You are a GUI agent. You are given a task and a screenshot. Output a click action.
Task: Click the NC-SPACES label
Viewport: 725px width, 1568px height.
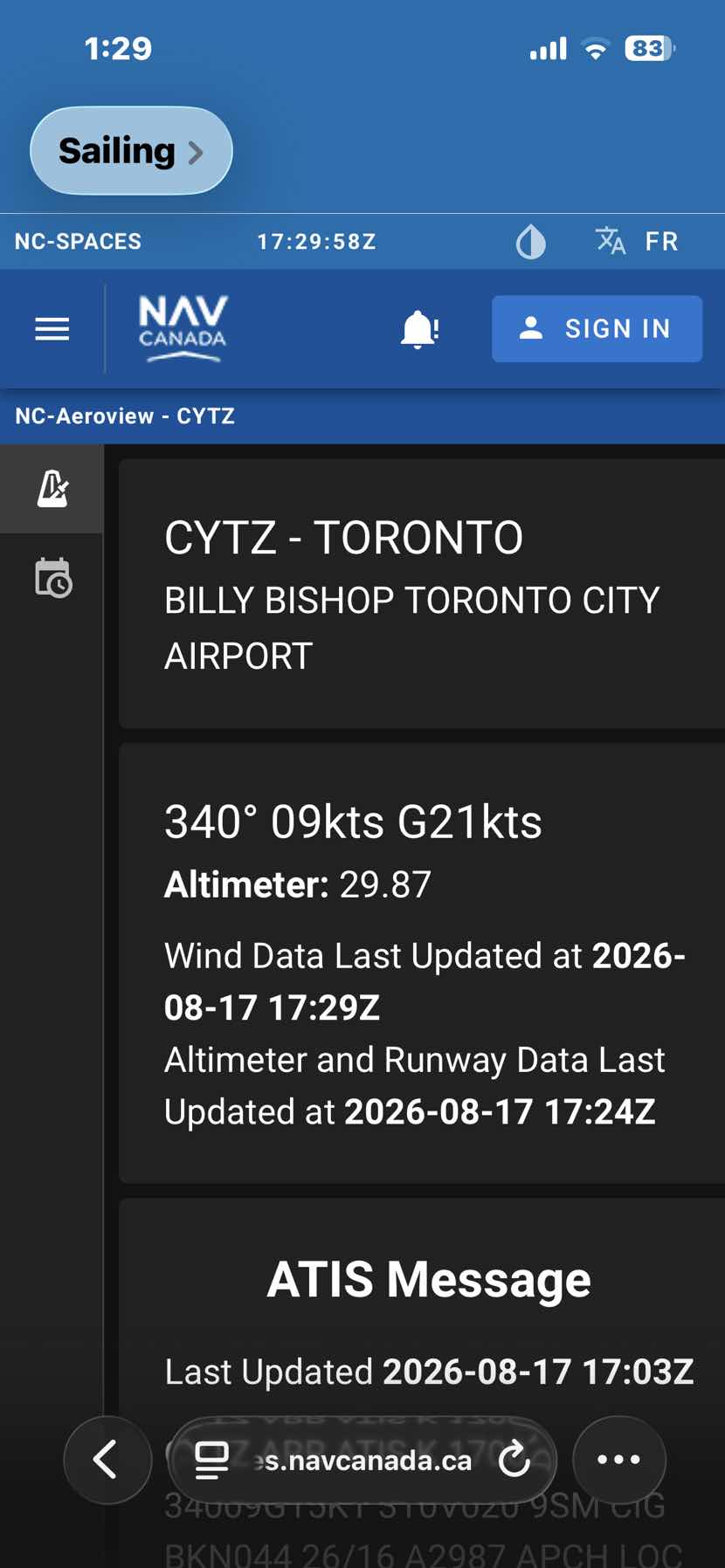click(78, 242)
